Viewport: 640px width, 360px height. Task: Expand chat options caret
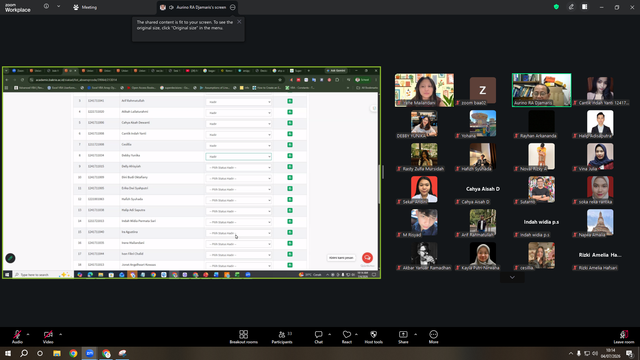pyautogui.click(x=329, y=334)
